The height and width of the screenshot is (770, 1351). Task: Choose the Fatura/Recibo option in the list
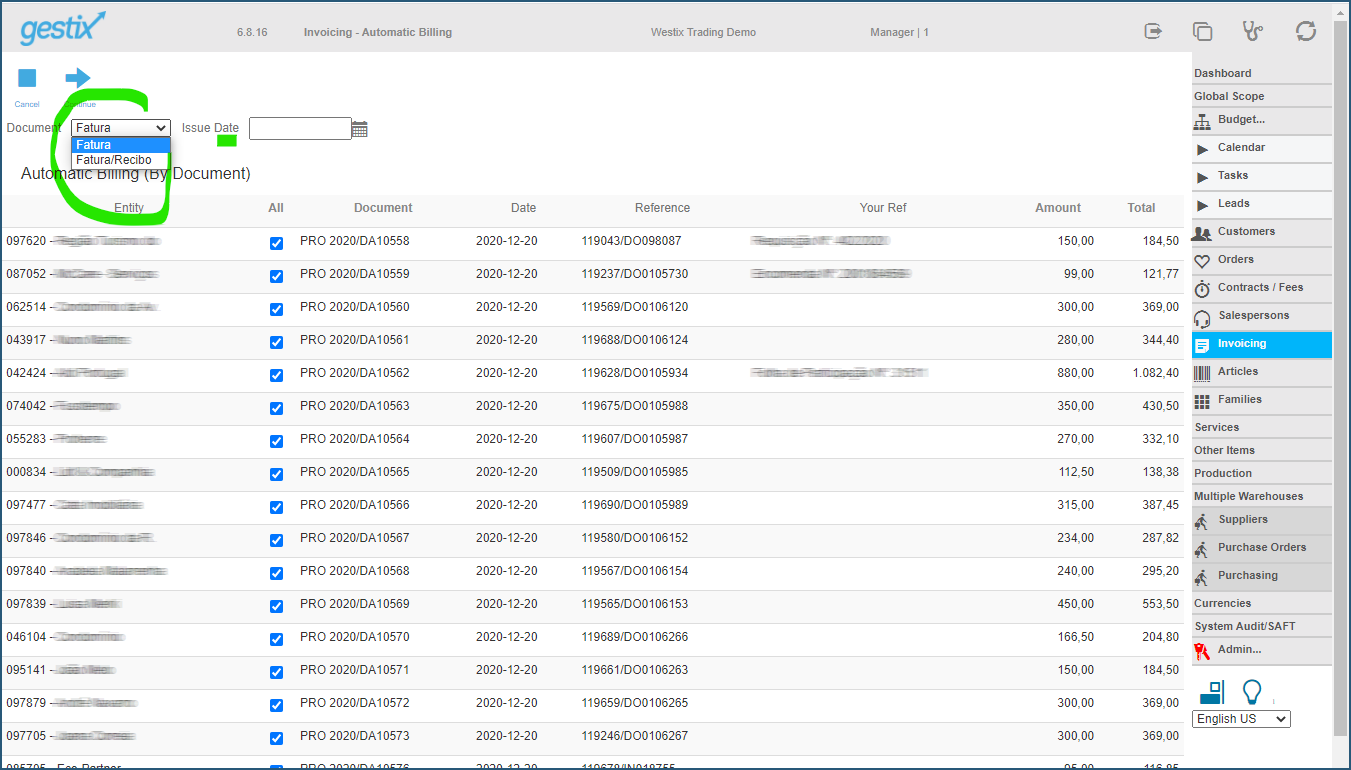pyautogui.click(x=121, y=160)
